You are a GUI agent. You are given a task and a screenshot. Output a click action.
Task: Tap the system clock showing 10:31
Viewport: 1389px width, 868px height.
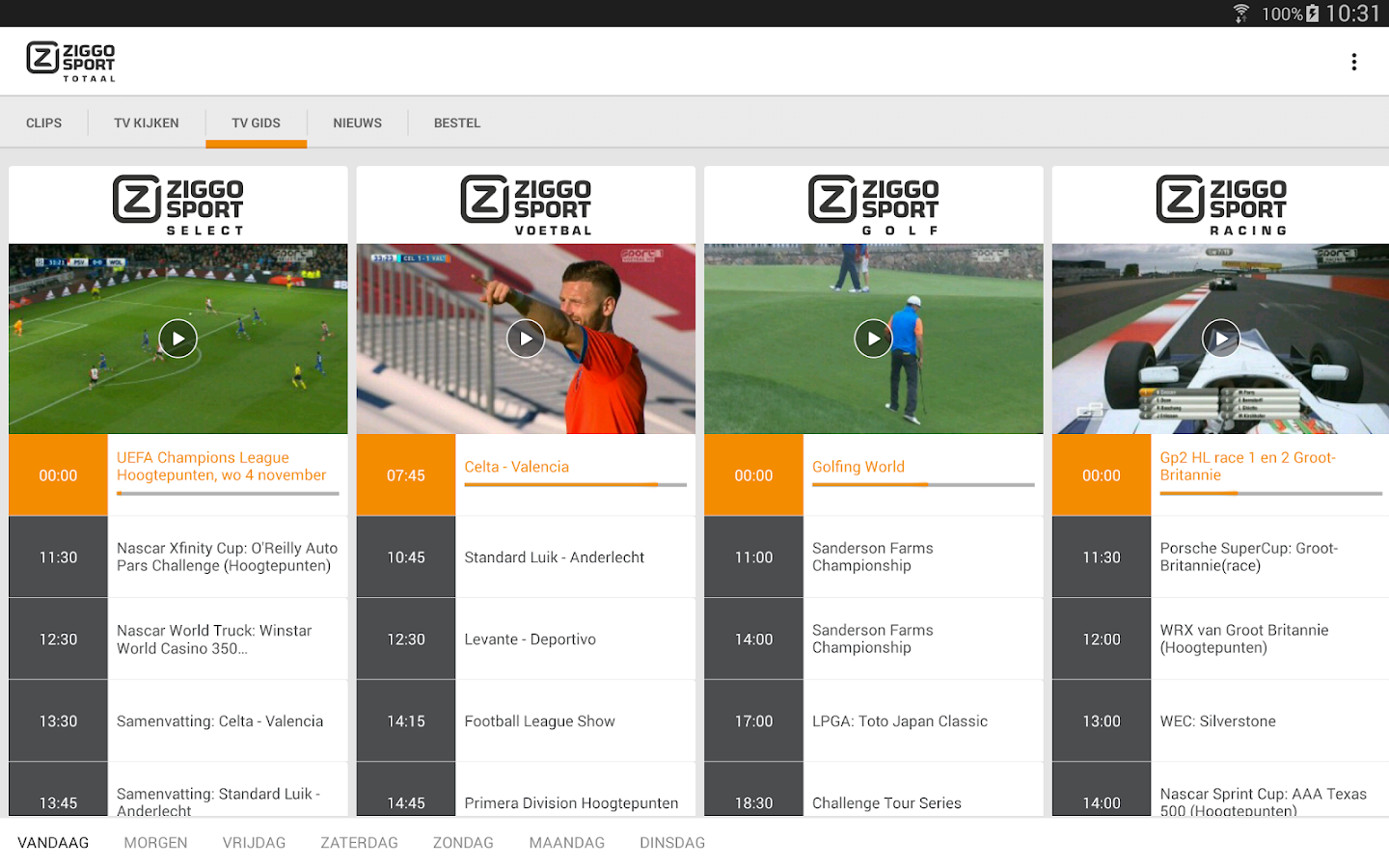click(x=1352, y=14)
